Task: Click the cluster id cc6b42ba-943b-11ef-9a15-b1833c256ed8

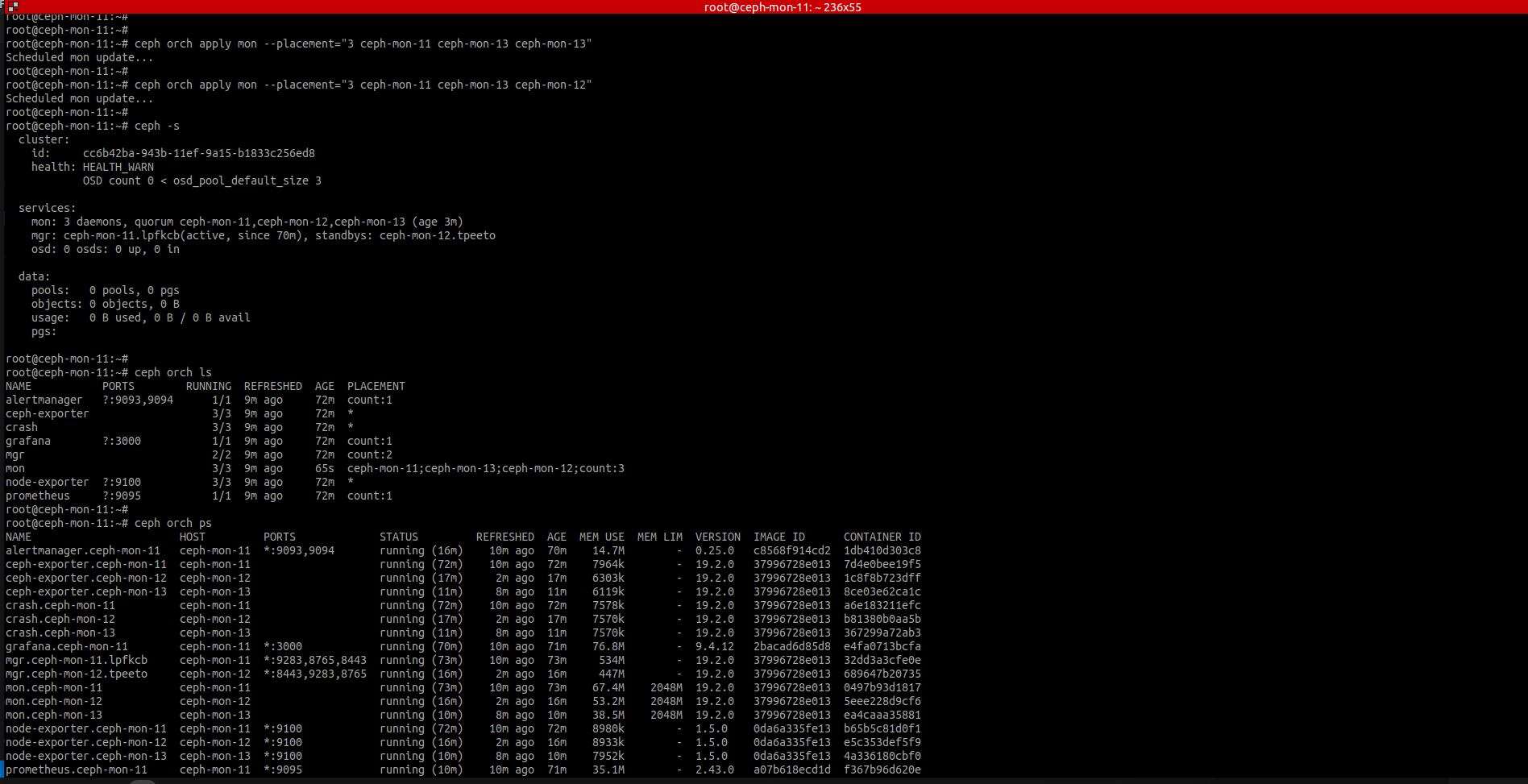Action: point(199,153)
